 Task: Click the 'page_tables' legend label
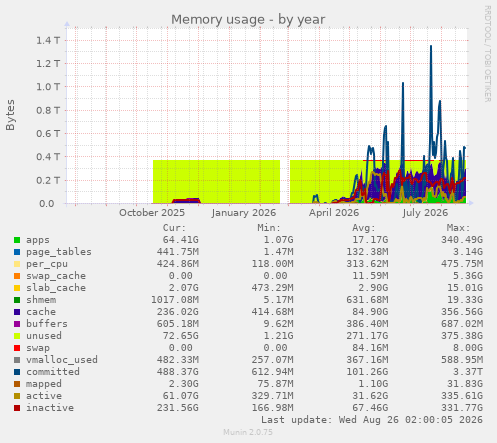click(59, 252)
